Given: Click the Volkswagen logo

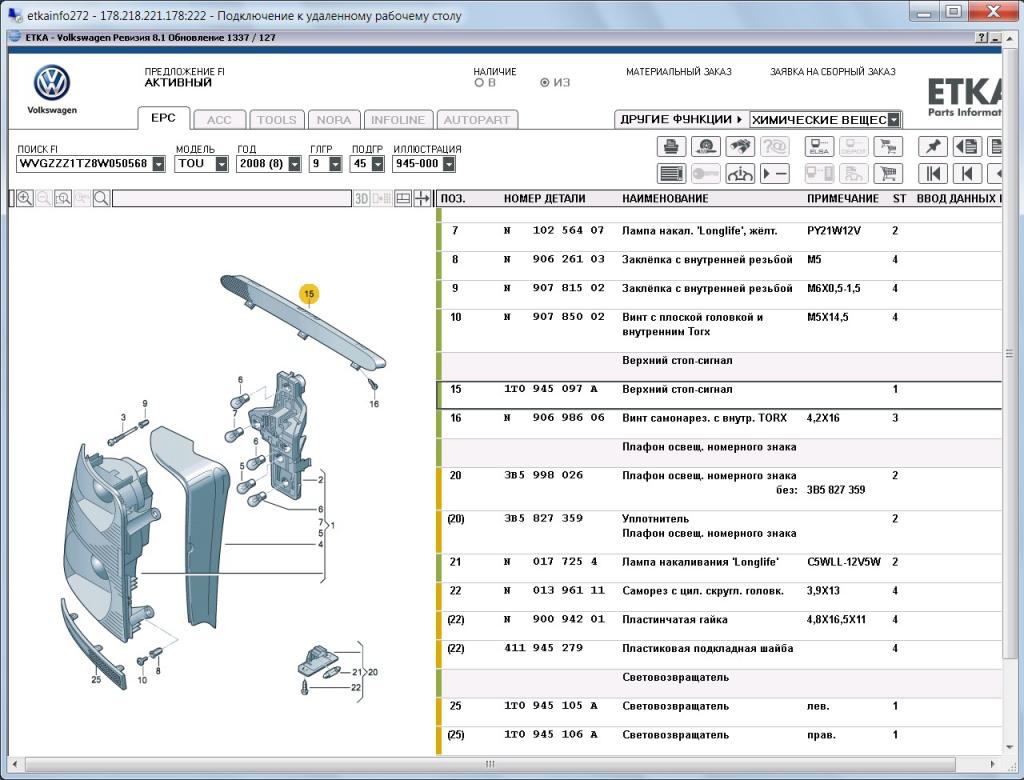Looking at the screenshot, I should pyautogui.click(x=52, y=83).
